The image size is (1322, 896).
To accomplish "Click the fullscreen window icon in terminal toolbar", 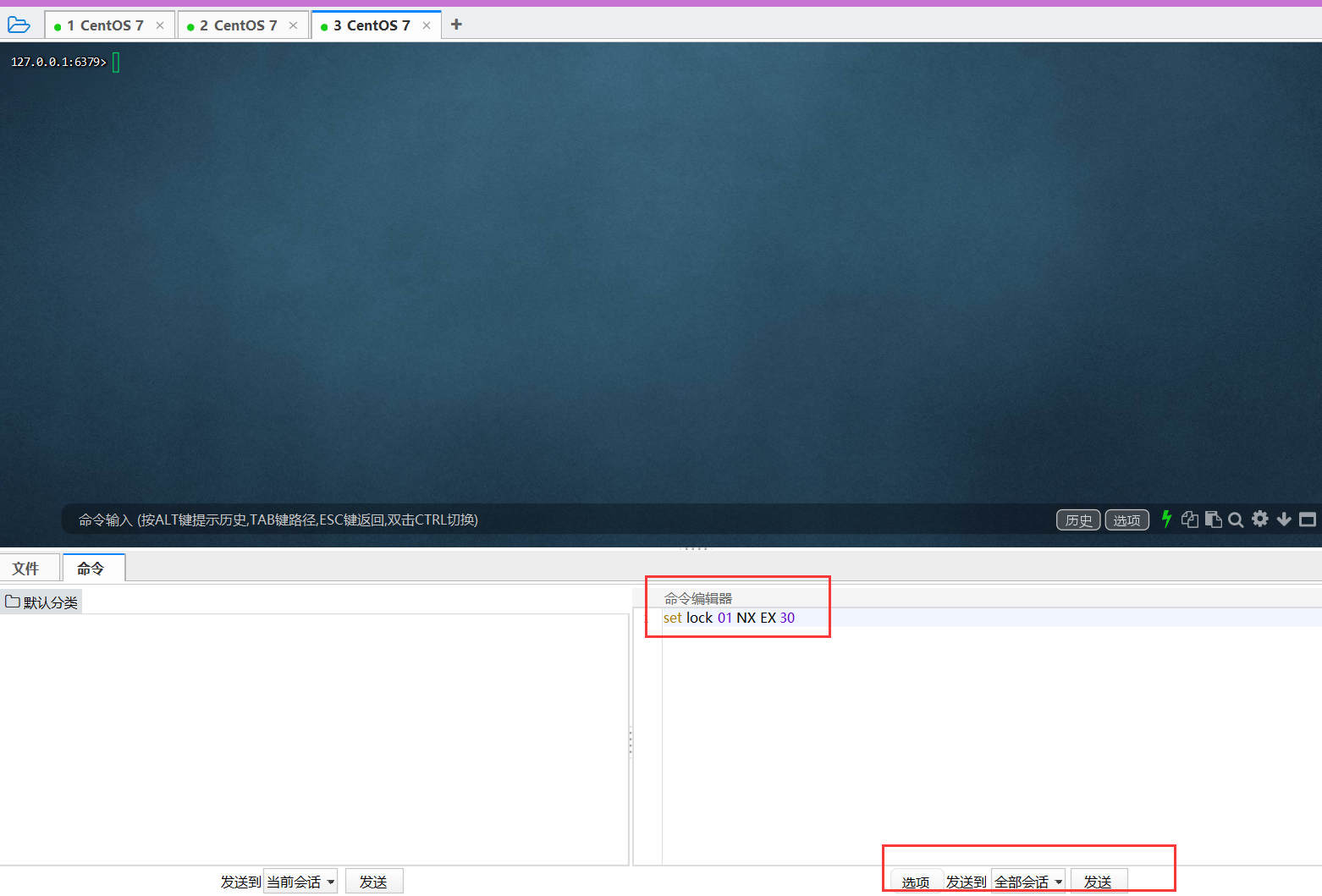I will (1308, 519).
